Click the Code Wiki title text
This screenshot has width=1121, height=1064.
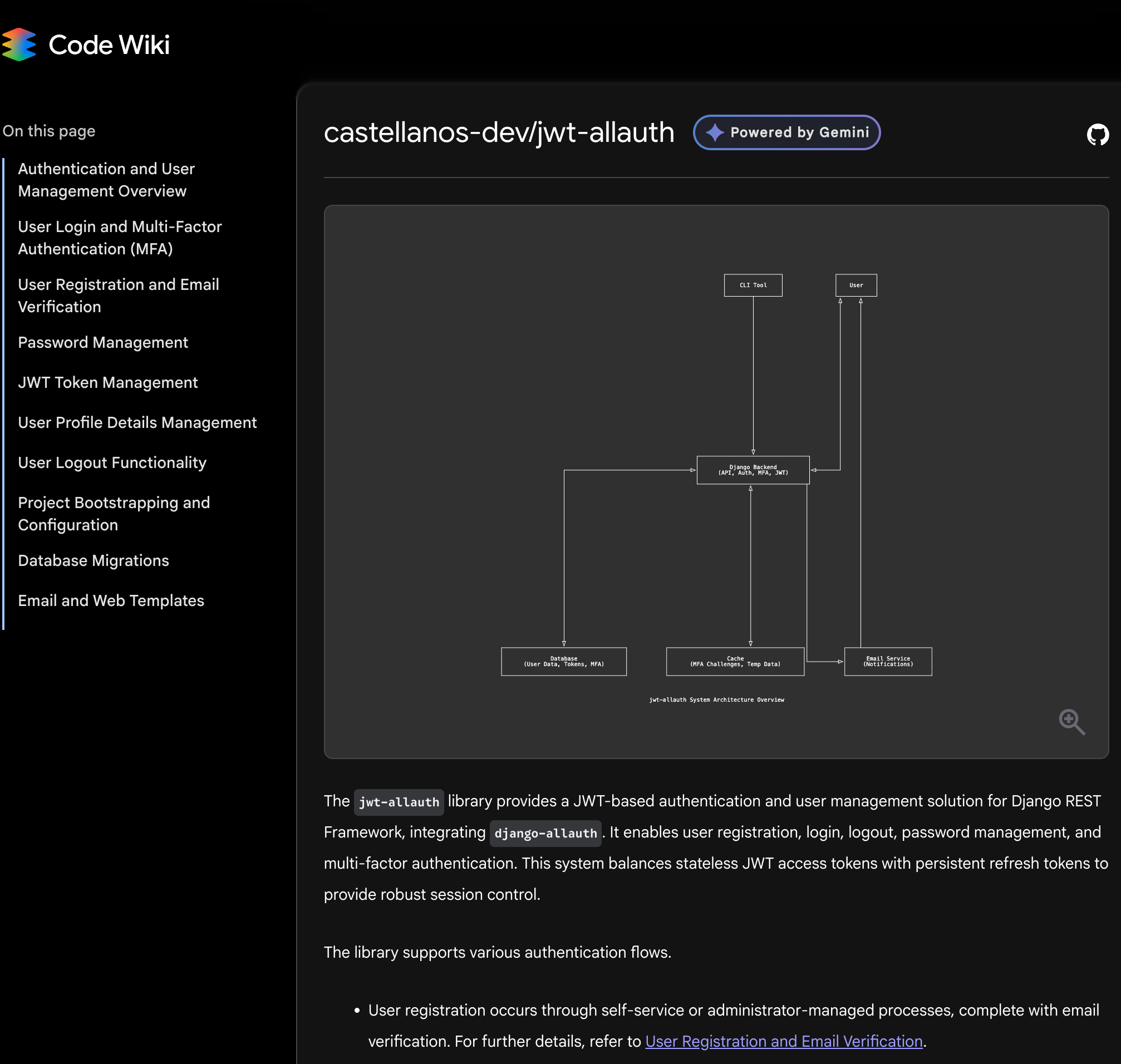pyautogui.click(x=109, y=45)
